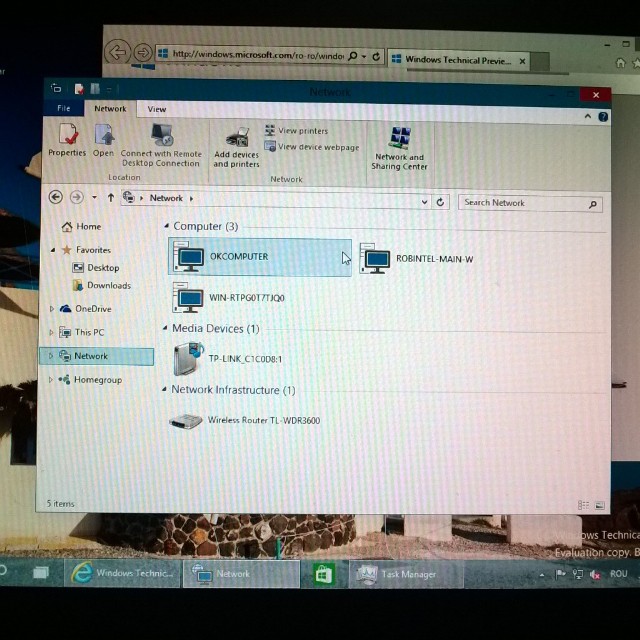Refresh the Network folder view
The height and width of the screenshot is (640, 640).
pyautogui.click(x=440, y=202)
